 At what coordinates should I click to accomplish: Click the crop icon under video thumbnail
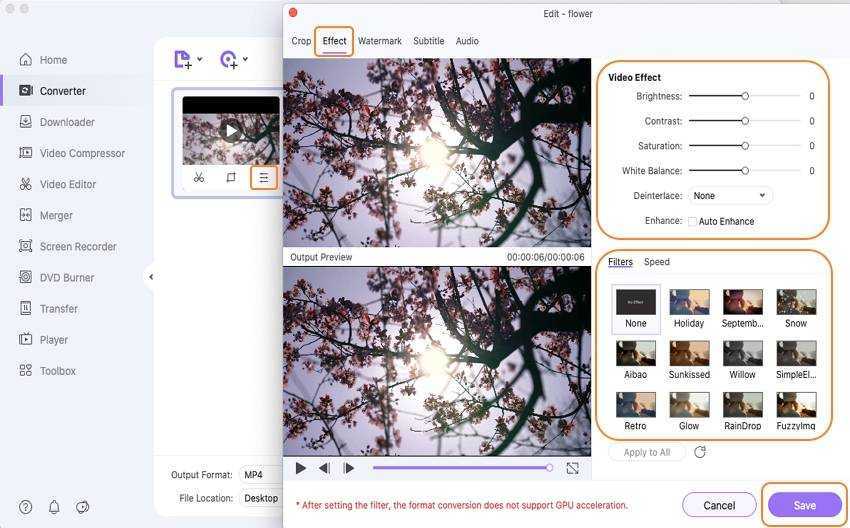click(231, 178)
